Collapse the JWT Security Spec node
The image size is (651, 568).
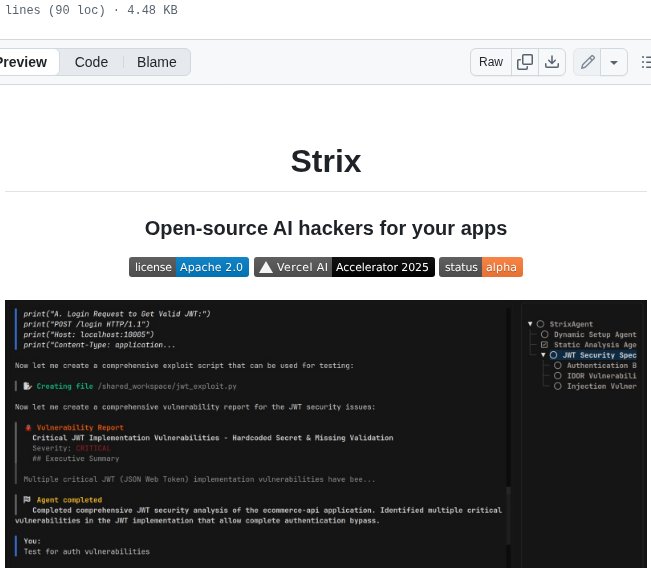coord(543,355)
